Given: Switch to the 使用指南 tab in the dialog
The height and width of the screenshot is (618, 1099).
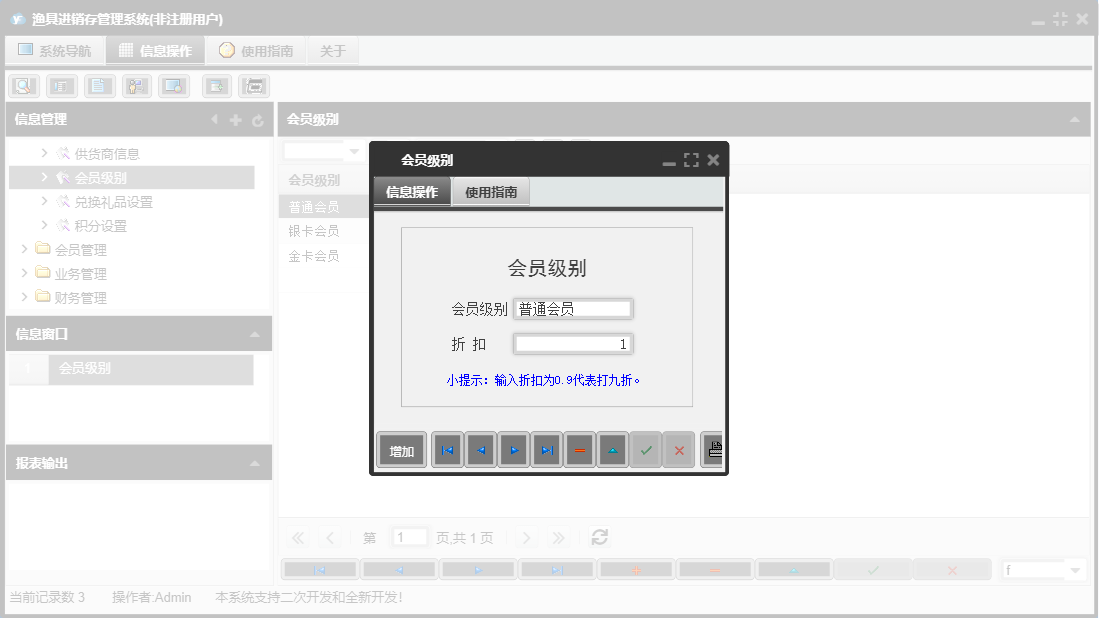Looking at the screenshot, I should point(492,191).
